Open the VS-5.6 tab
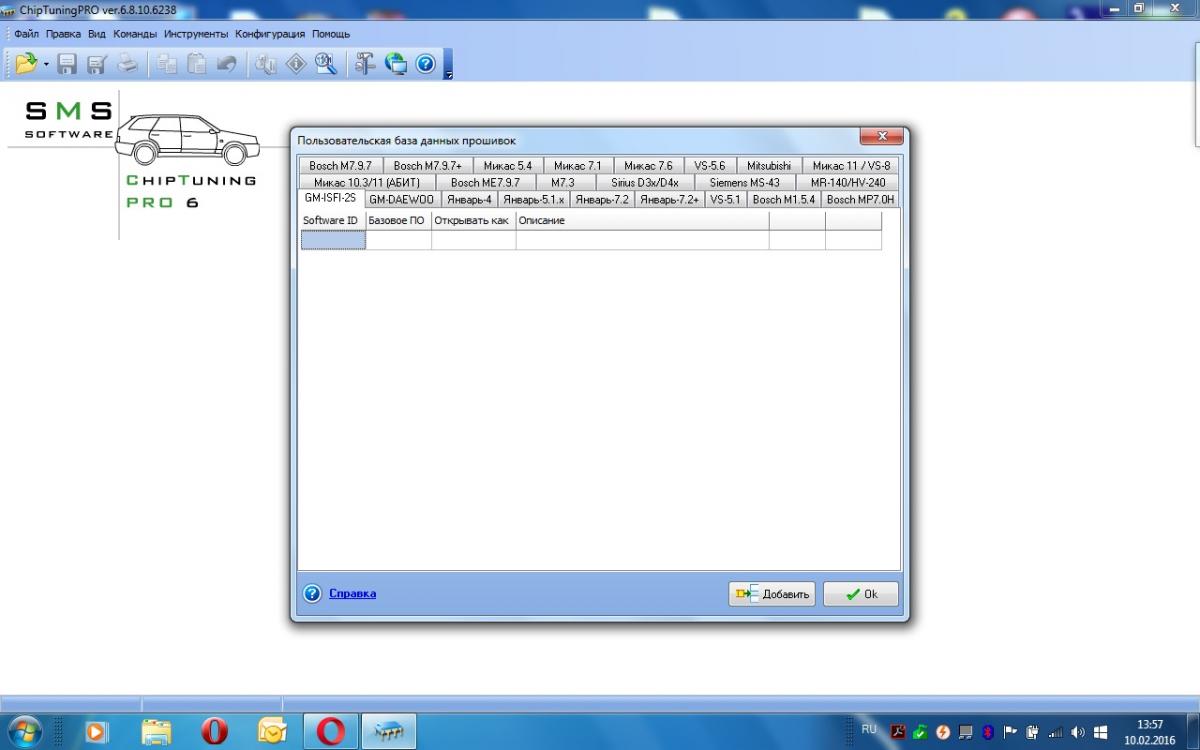The image size is (1200, 750). (x=710, y=166)
